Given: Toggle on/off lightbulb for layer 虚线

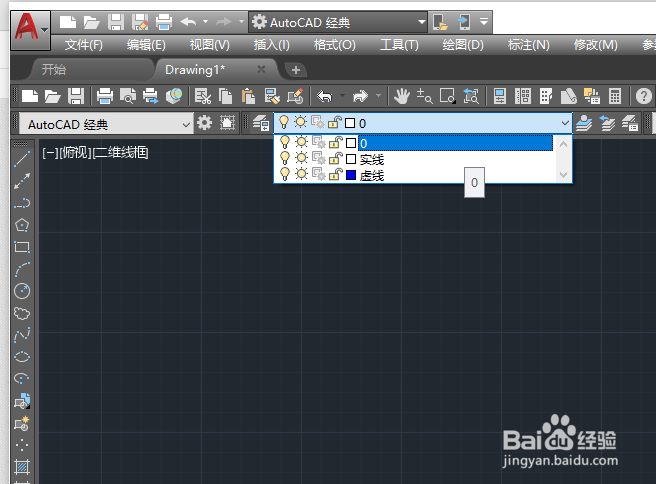Looking at the screenshot, I should click(285, 174).
